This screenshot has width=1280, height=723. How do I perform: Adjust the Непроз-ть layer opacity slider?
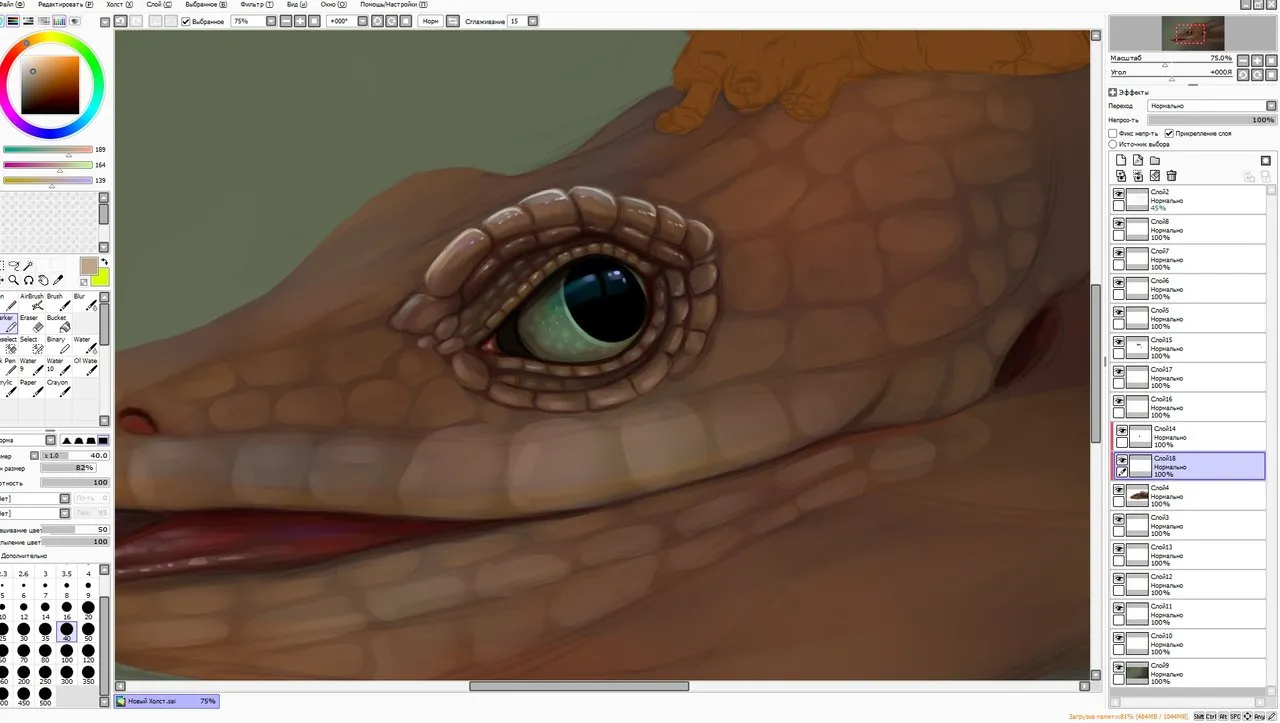click(x=1211, y=120)
